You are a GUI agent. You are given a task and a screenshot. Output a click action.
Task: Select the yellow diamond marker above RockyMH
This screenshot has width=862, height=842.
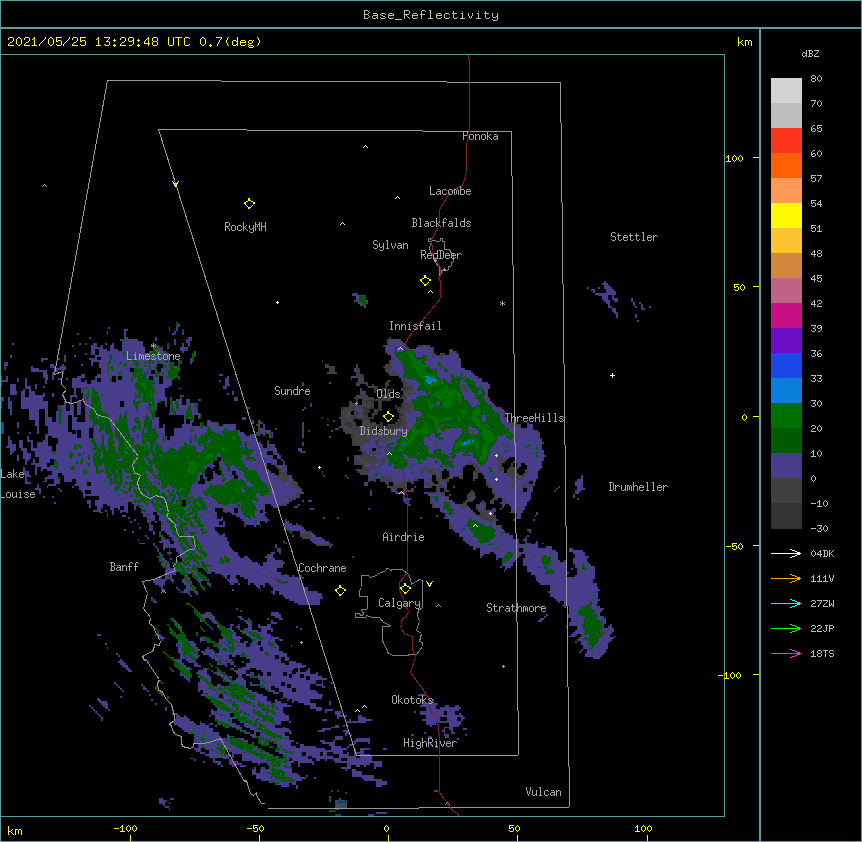tap(250, 204)
